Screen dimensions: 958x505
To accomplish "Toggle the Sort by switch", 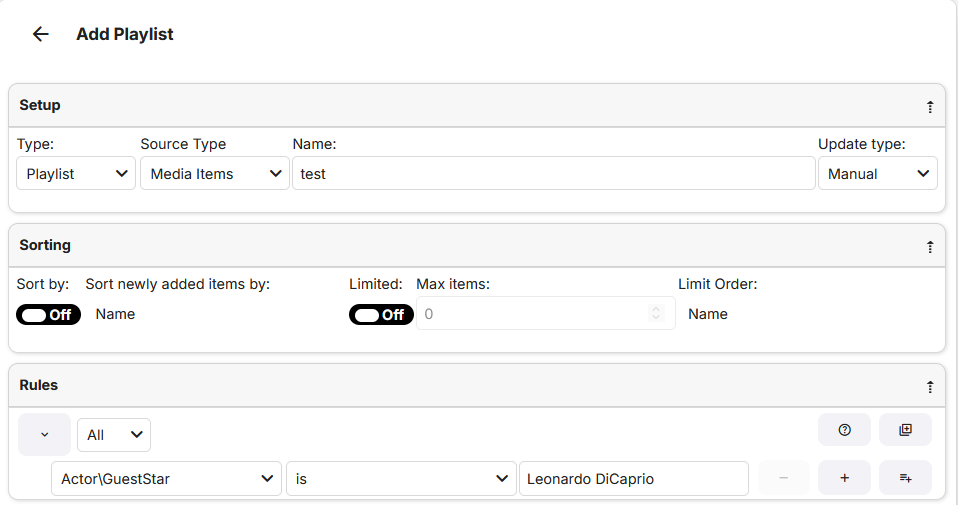I will coord(48,315).
